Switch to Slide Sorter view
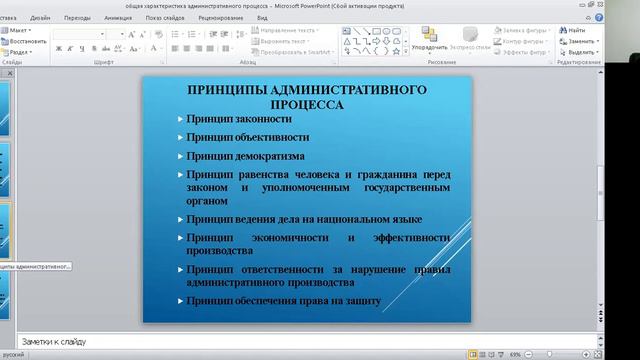The image size is (640, 360). pos(482,355)
